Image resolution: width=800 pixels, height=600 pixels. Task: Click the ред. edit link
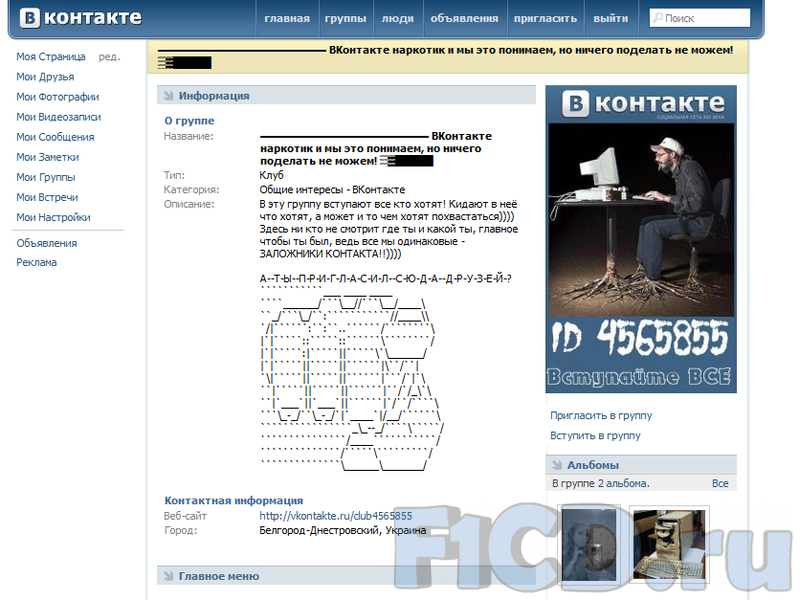[x=109, y=57]
